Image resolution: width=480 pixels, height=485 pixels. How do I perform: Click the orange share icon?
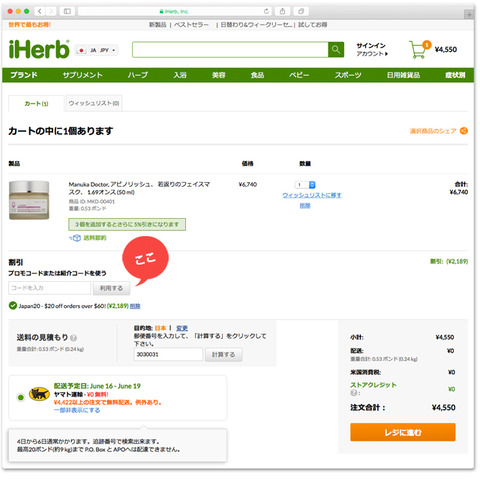pyautogui.click(x=463, y=131)
